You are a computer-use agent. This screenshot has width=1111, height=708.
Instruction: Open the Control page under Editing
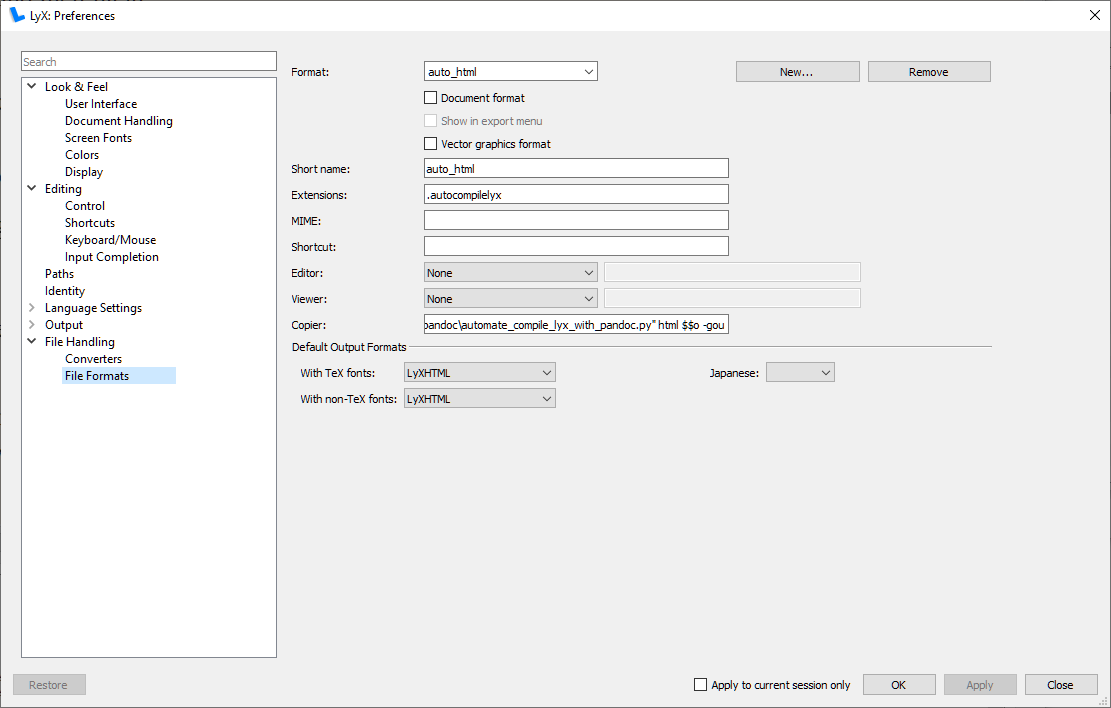(x=84, y=206)
